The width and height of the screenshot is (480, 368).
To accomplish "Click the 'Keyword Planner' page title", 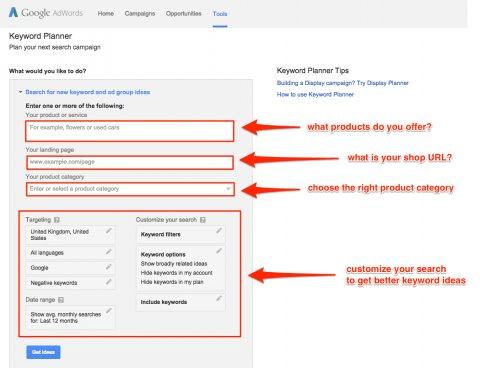I will point(40,36).
